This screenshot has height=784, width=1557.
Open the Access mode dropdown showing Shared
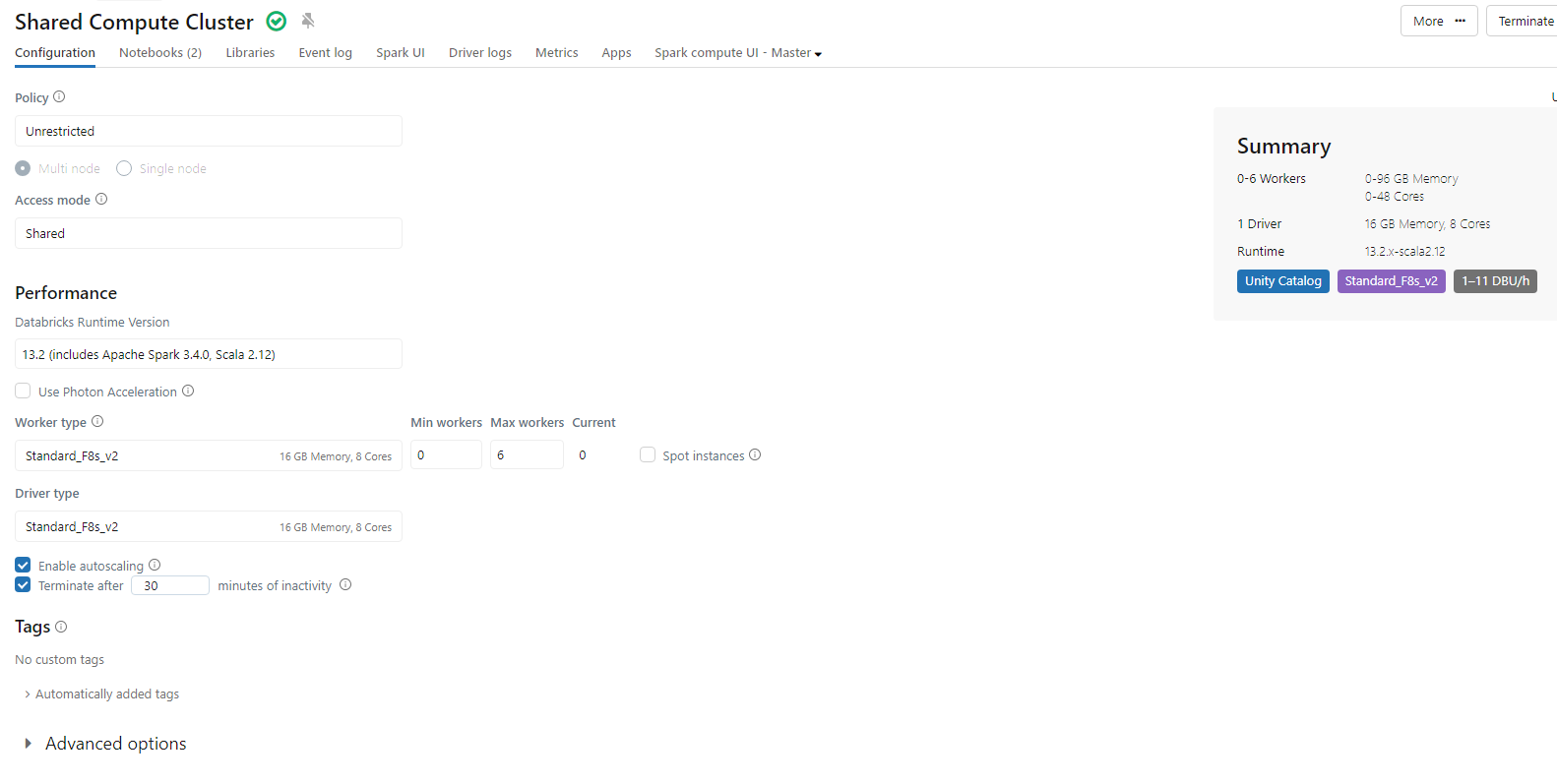(209, 233)
